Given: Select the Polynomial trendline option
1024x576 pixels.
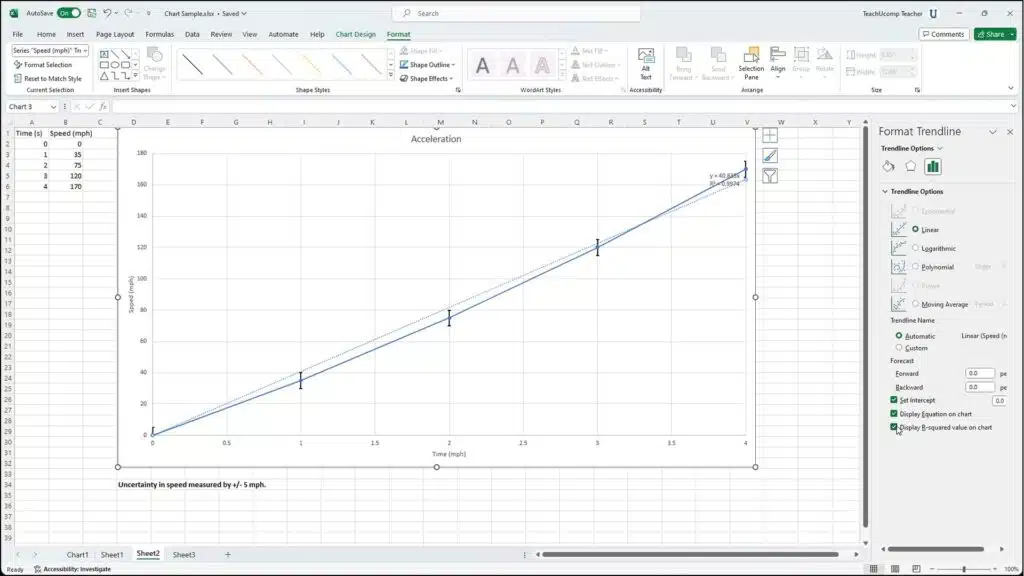Looking at the screenshot, I should point(916,266).
